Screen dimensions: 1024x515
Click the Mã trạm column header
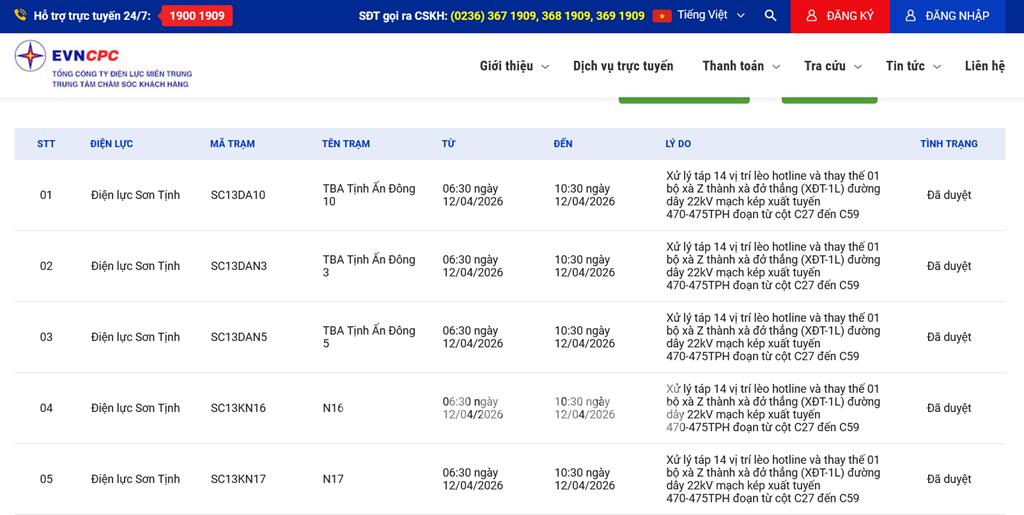(232, 144)
